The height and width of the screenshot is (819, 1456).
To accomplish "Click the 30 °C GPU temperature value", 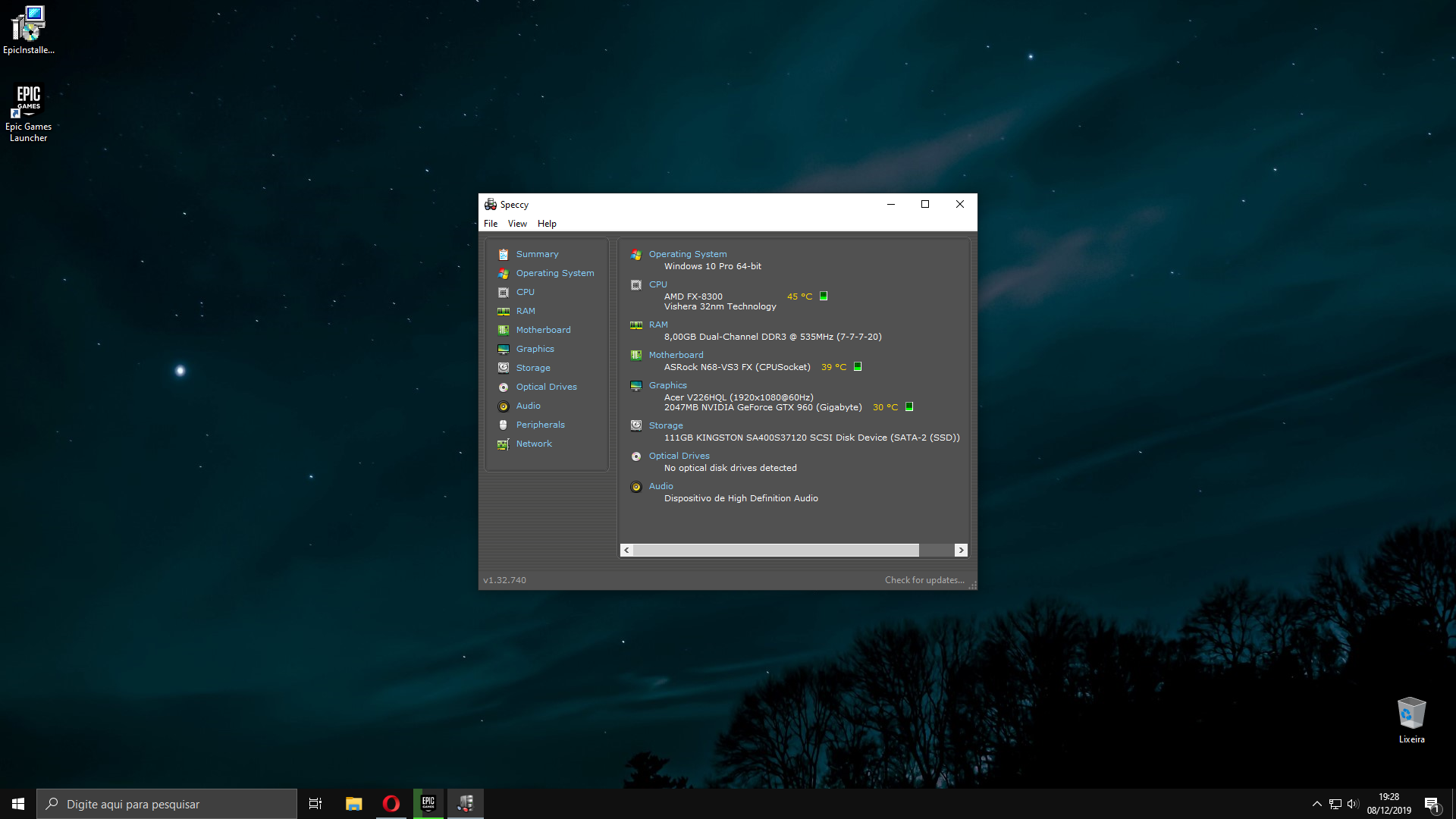I will tap(885, 408).
